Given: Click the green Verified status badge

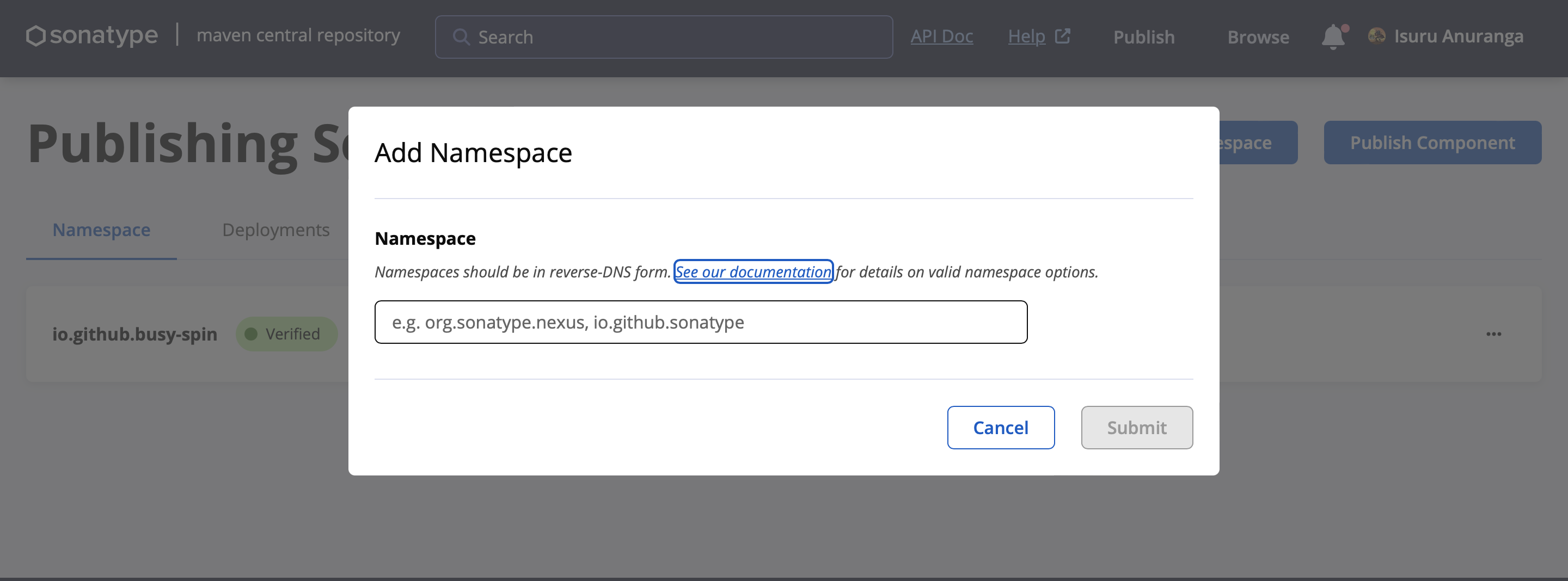Looking at the screenshot, I should coord(286,333).
